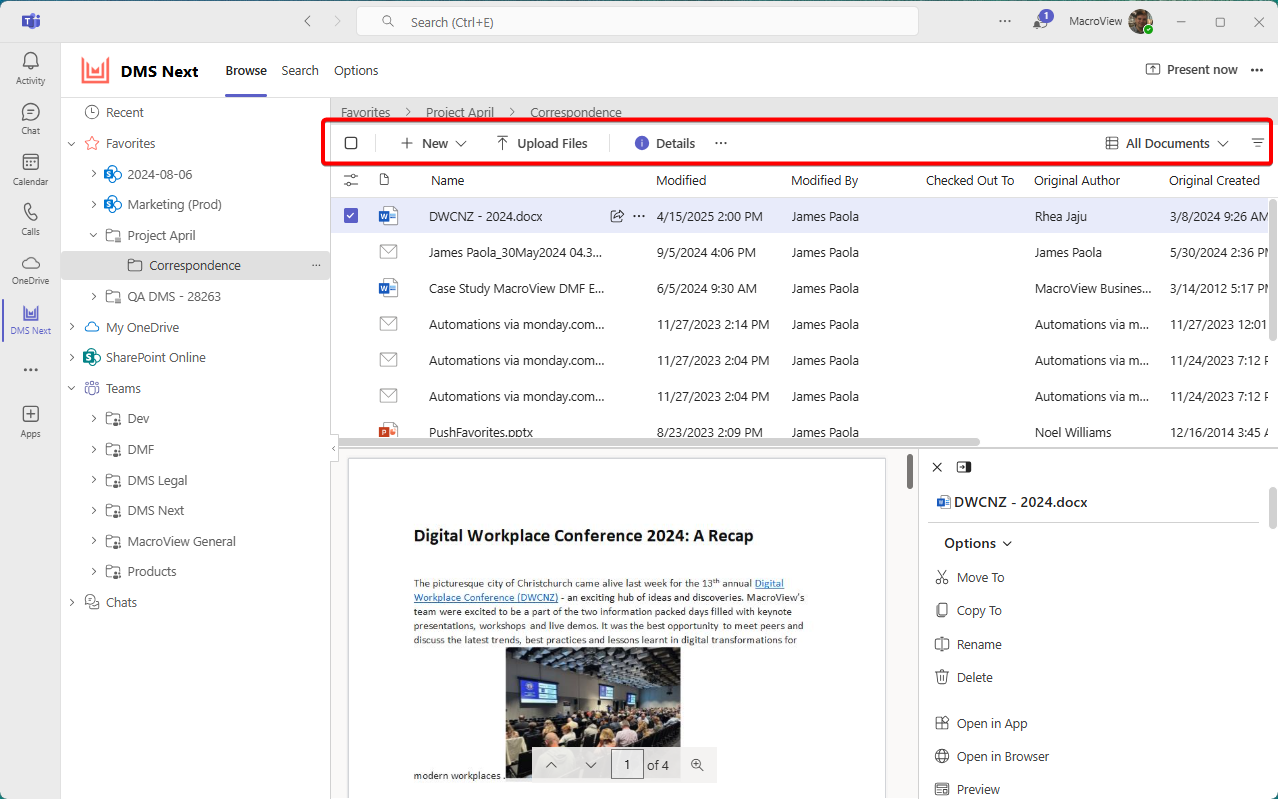1278x799 pixels.
Task: Close the details panel with X
Action: 937,467
